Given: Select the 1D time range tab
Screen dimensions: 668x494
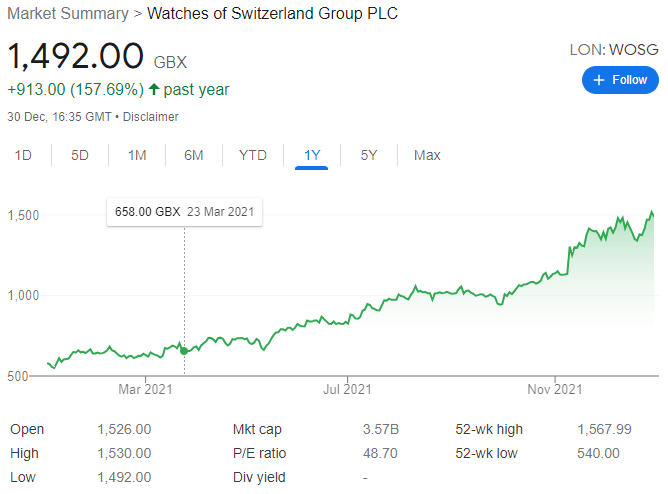Looking at the screenshot, I should tap(23, 155).
